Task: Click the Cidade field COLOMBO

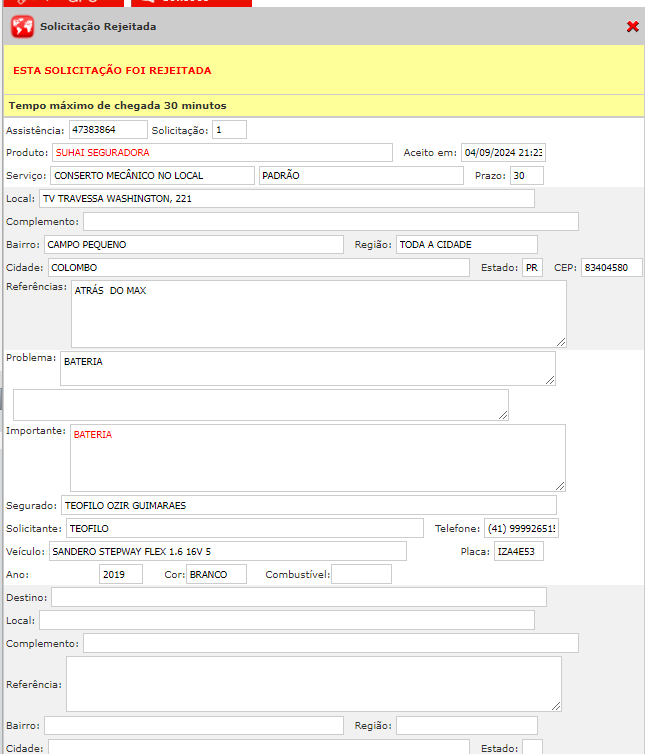Action: click(259, 267)
